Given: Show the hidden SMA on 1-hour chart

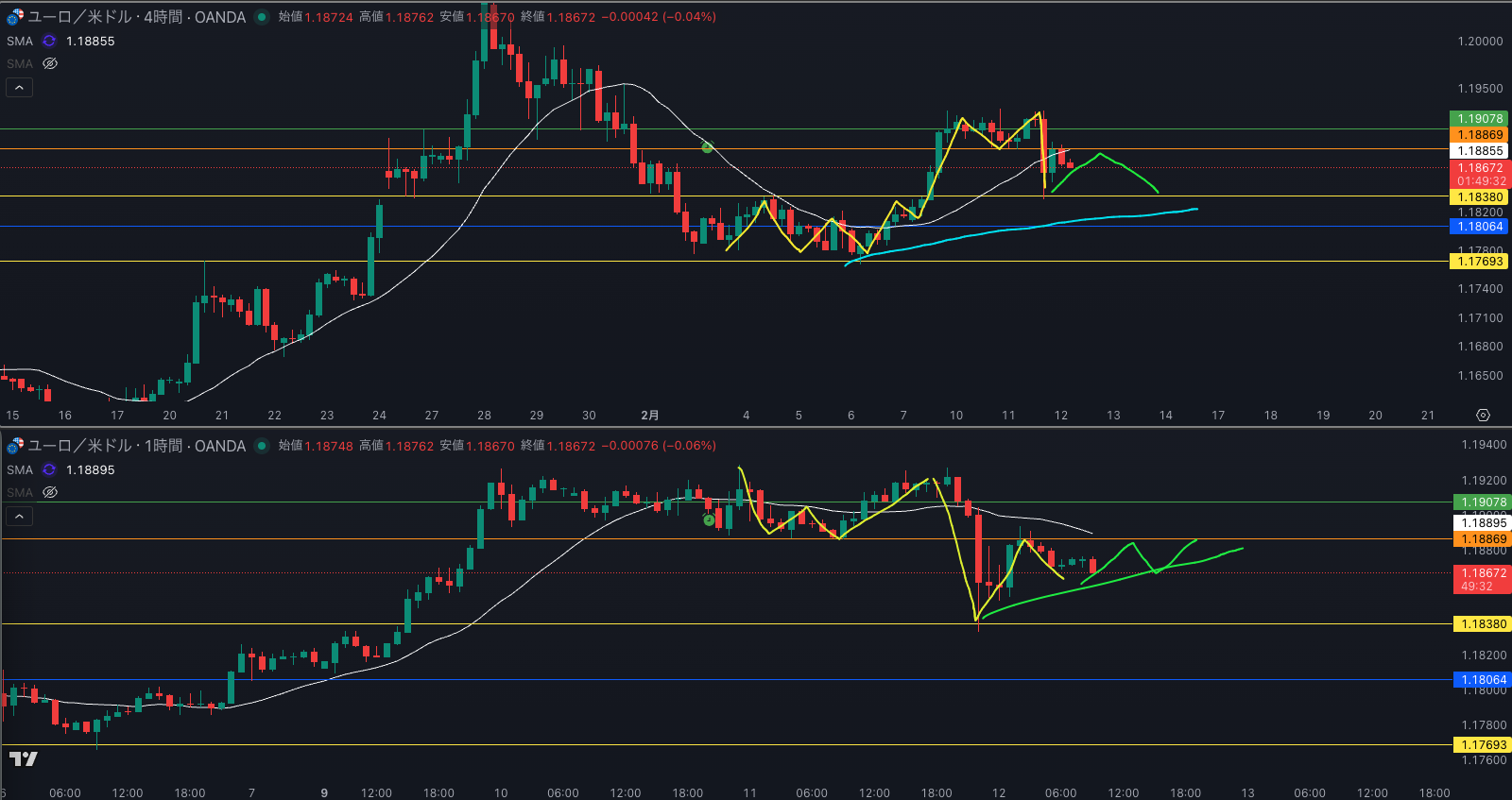Looking at the screenshot, I should (50, 493).
